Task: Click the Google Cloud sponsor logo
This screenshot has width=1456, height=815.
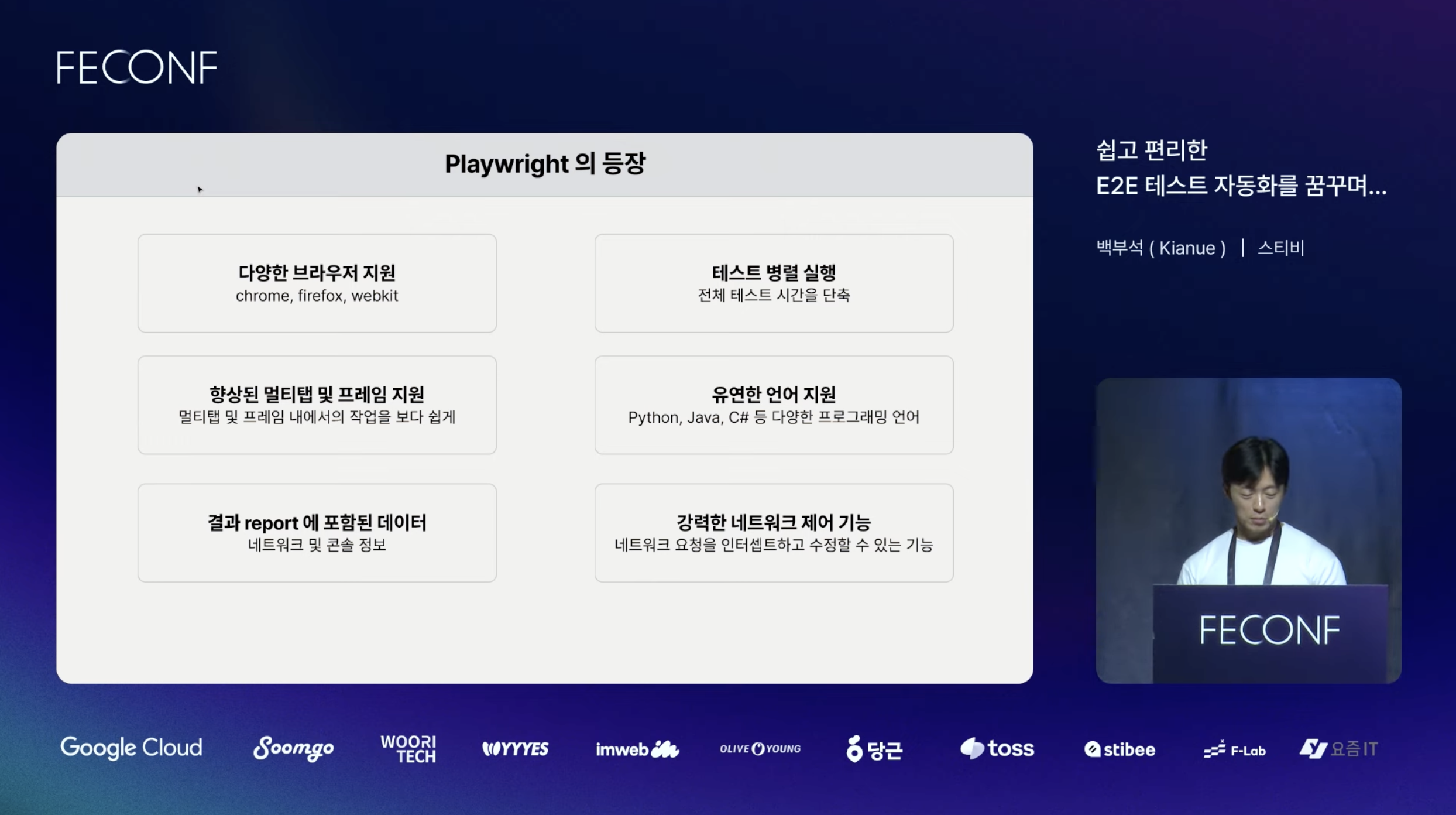Action: (x=131, y=748)
